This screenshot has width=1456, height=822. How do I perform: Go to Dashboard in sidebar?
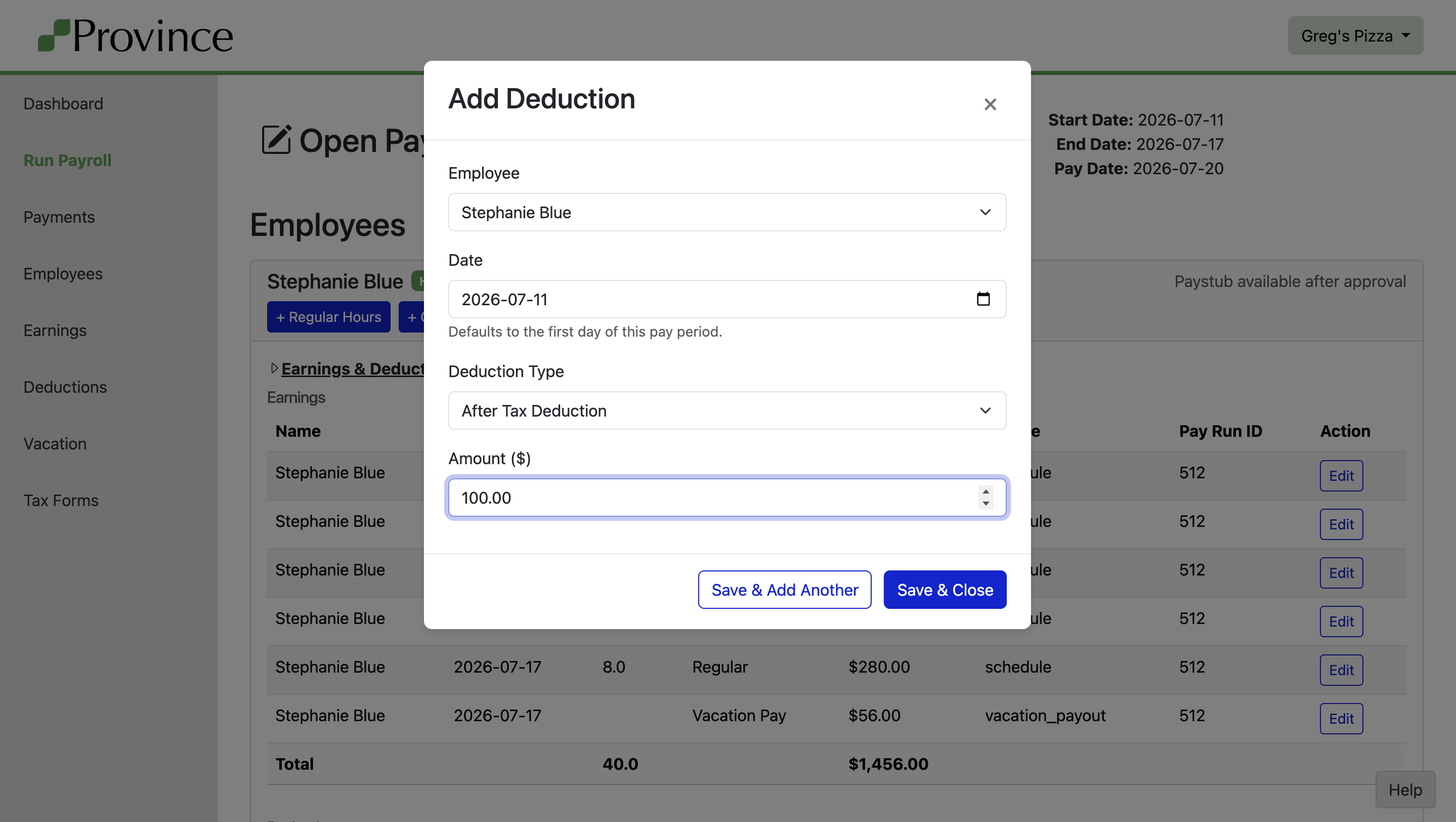point(63,104)
